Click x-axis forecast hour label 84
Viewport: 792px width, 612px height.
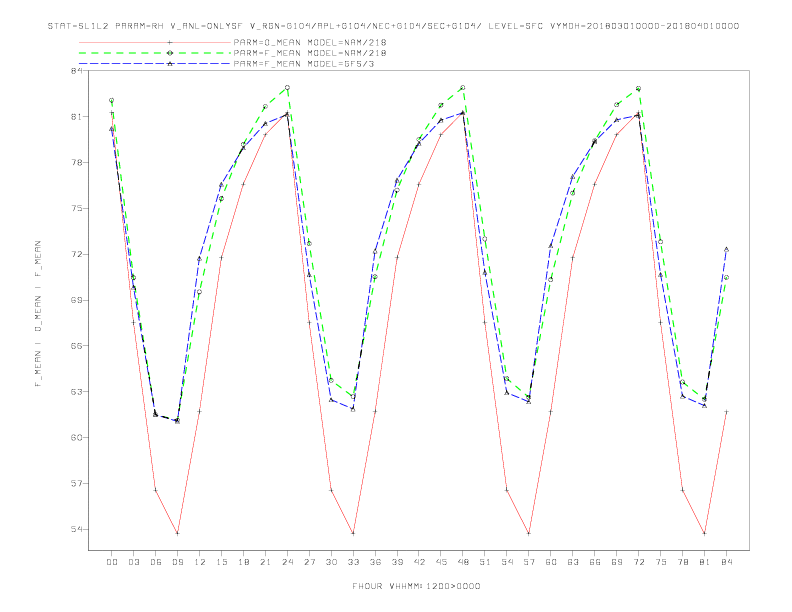[726, 562]
